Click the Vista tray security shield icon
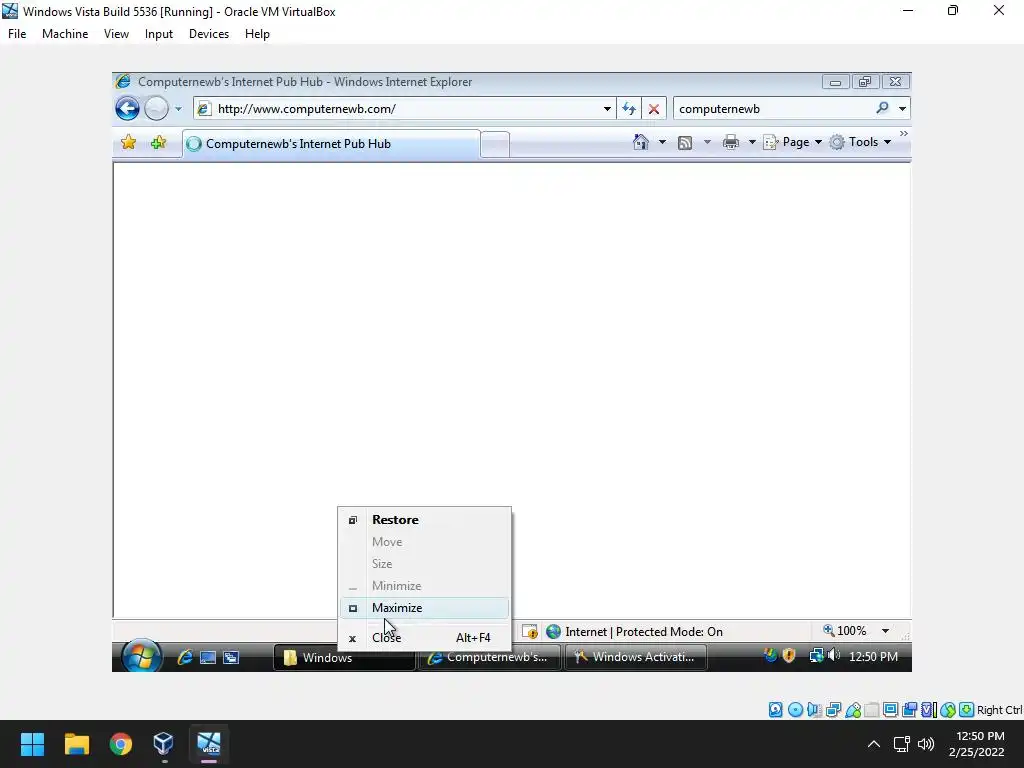1024x768 pixels. (x=789, y=656)
